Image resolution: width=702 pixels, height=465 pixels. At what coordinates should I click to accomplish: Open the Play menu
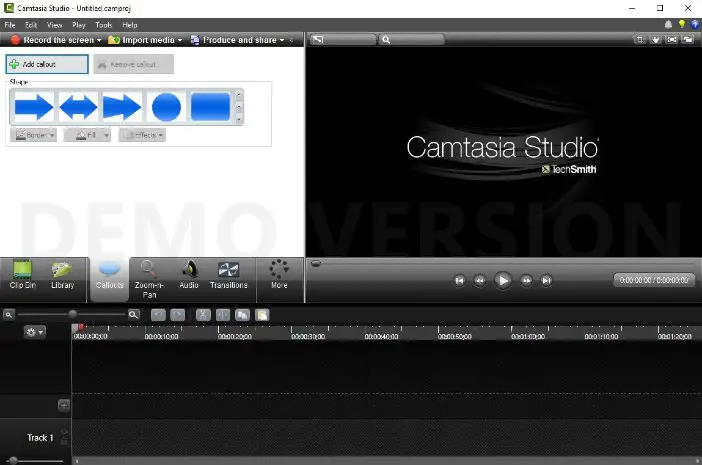point(79,25)
